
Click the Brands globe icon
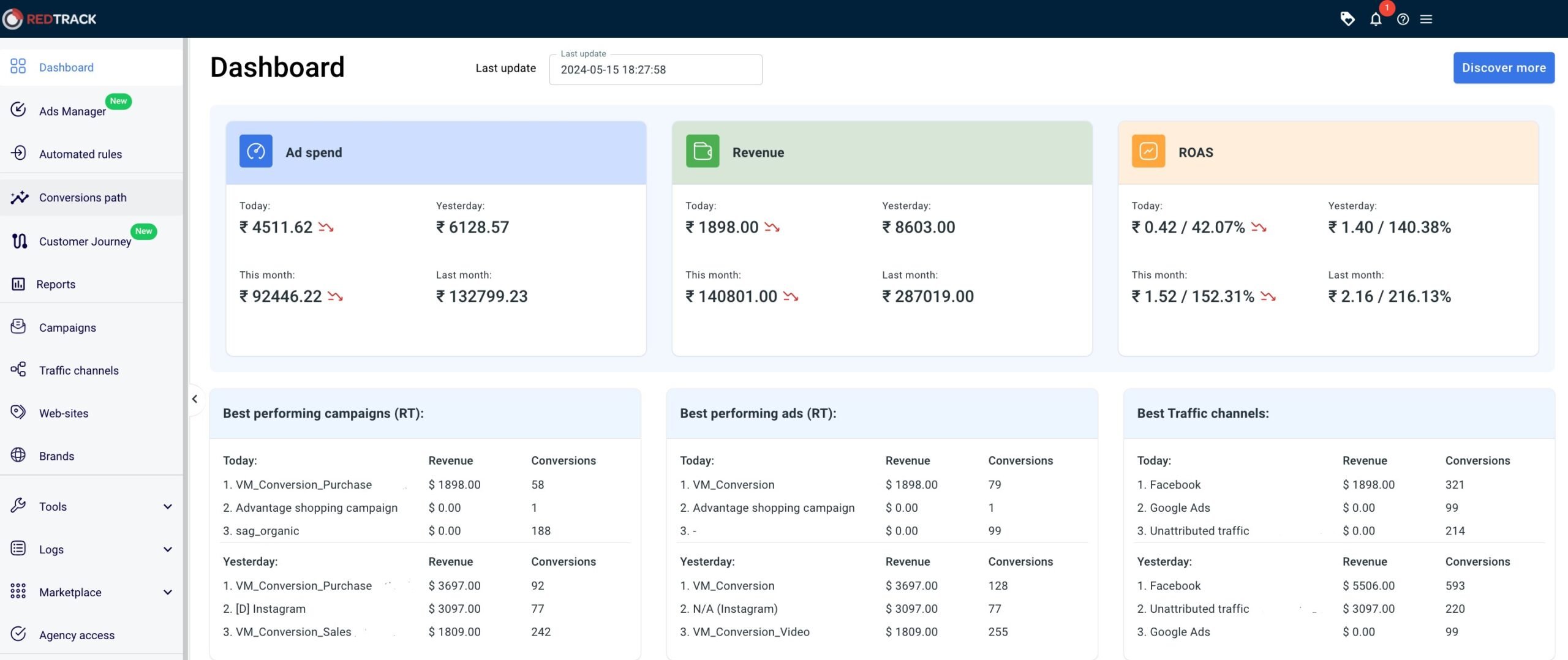[18, 456]
